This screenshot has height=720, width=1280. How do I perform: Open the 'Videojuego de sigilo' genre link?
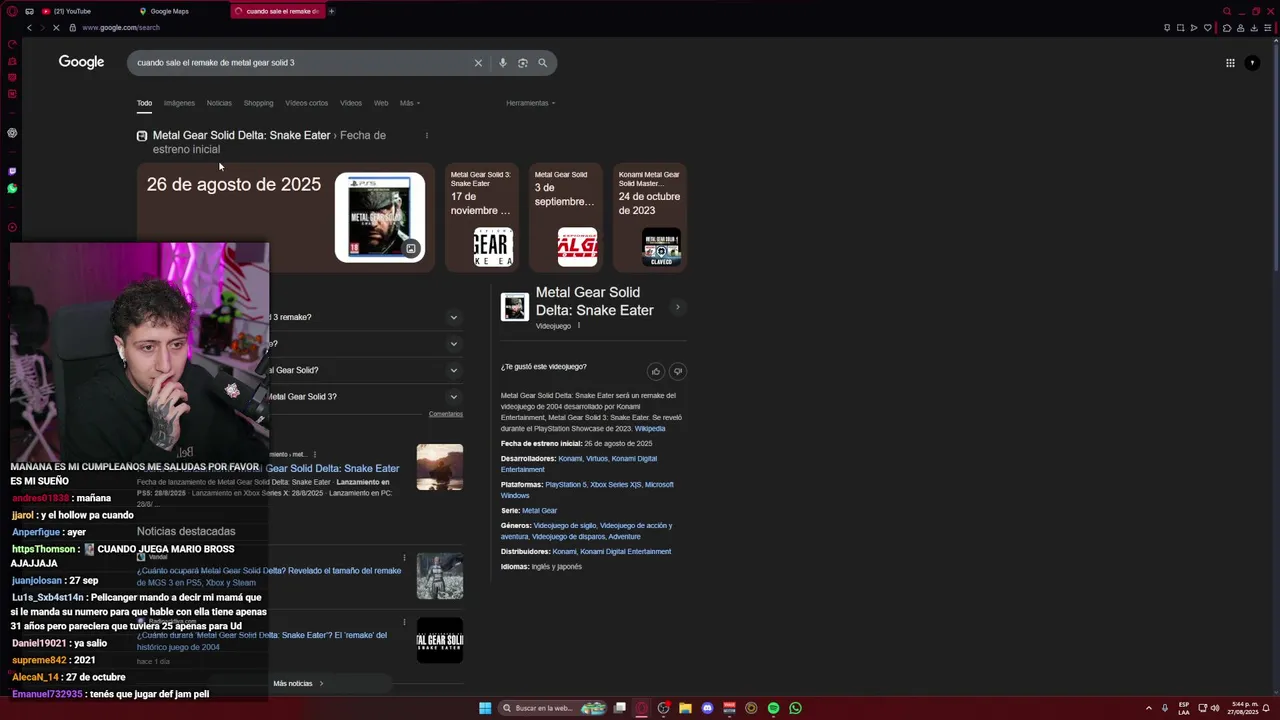point(565,525)
